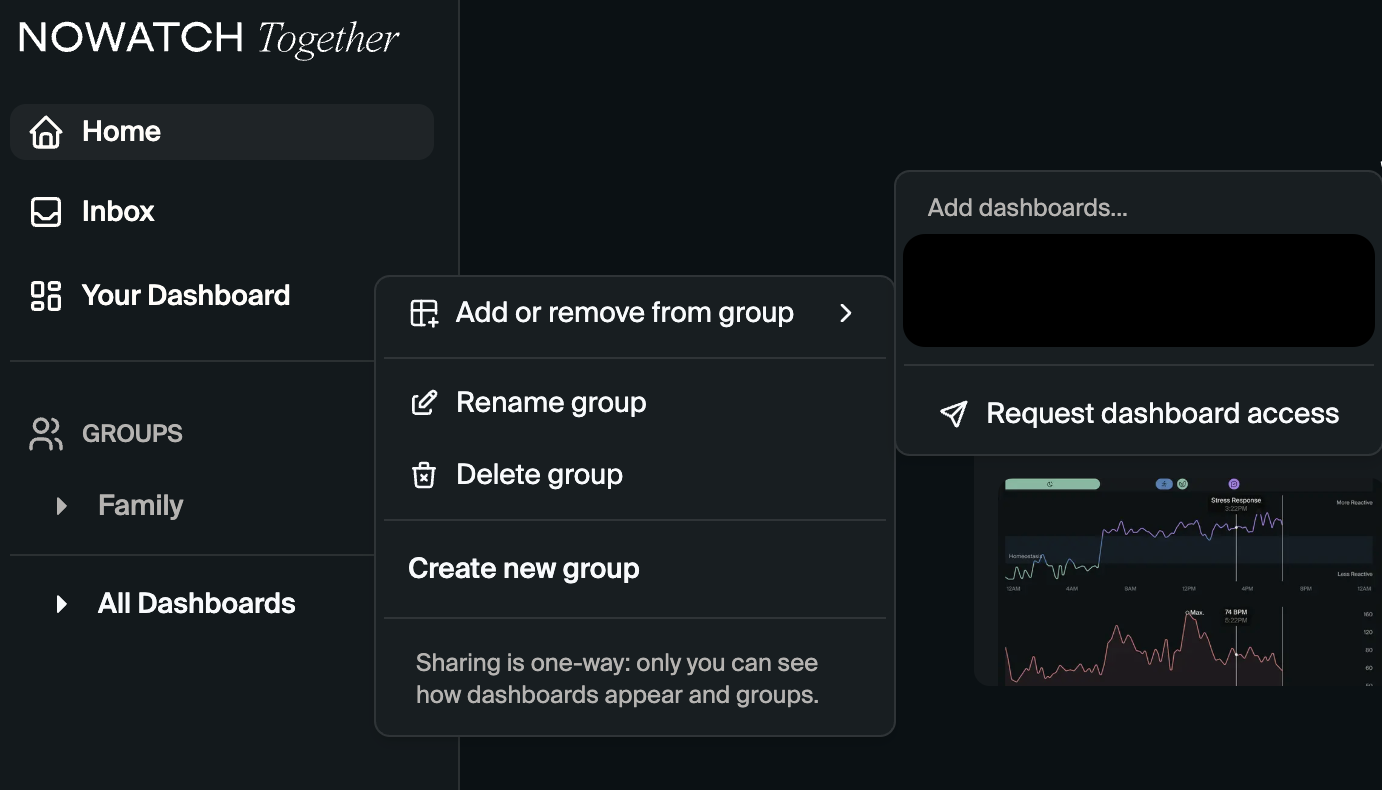
Task: Select Add or remove from group
Action: pos(635,313)
